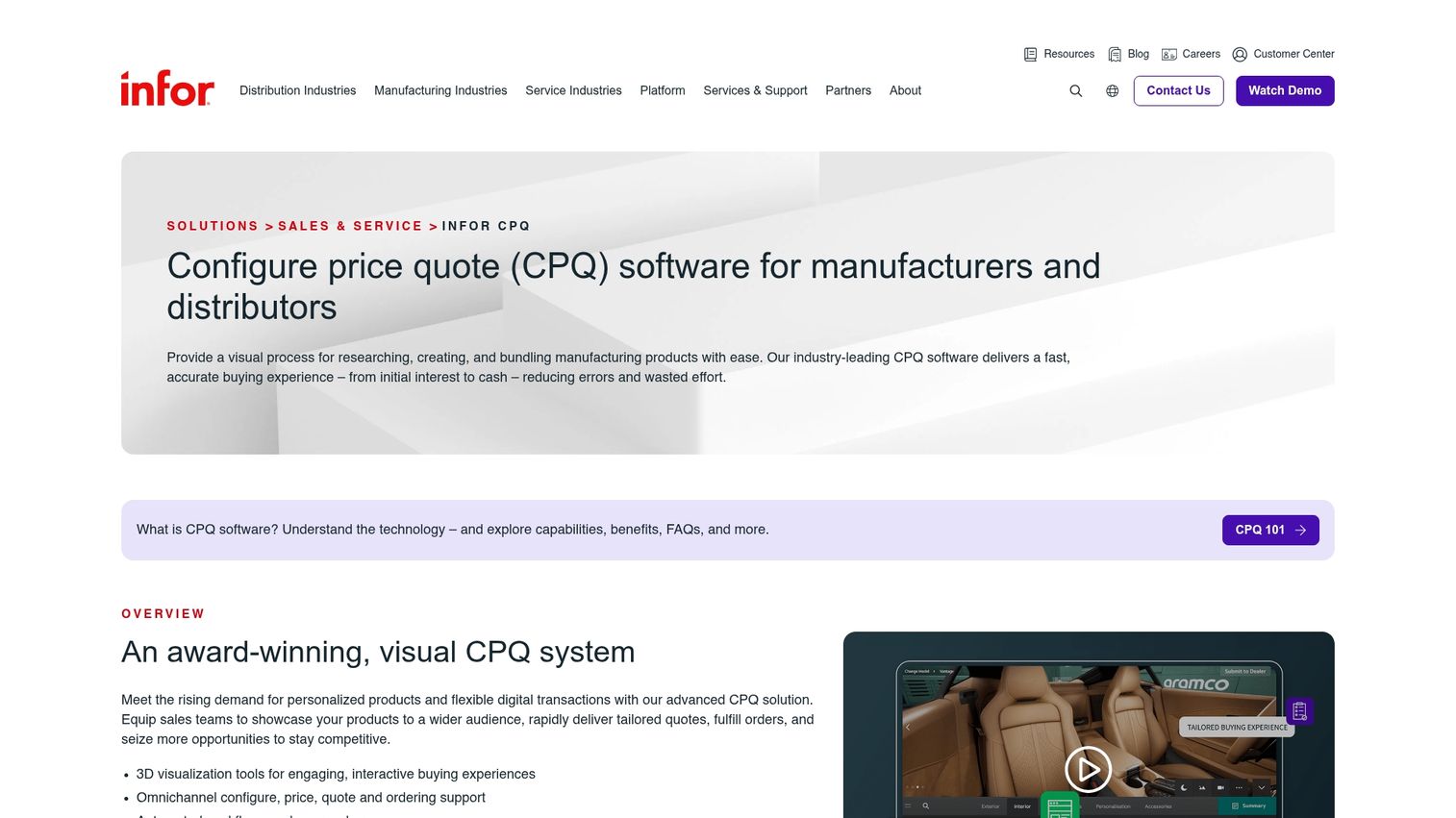The image size is (1456, 818).
Task: Click the Contact Us button
Action: click(x=1178, y=90)
